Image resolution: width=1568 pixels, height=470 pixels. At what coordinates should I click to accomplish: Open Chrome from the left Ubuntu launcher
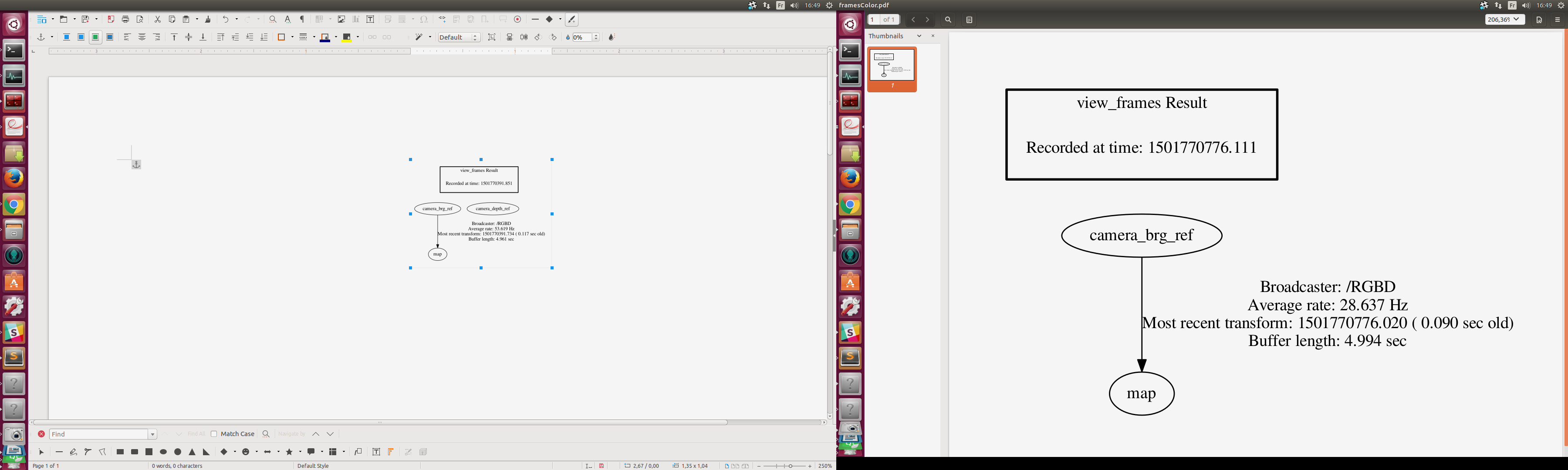[14, 205]
